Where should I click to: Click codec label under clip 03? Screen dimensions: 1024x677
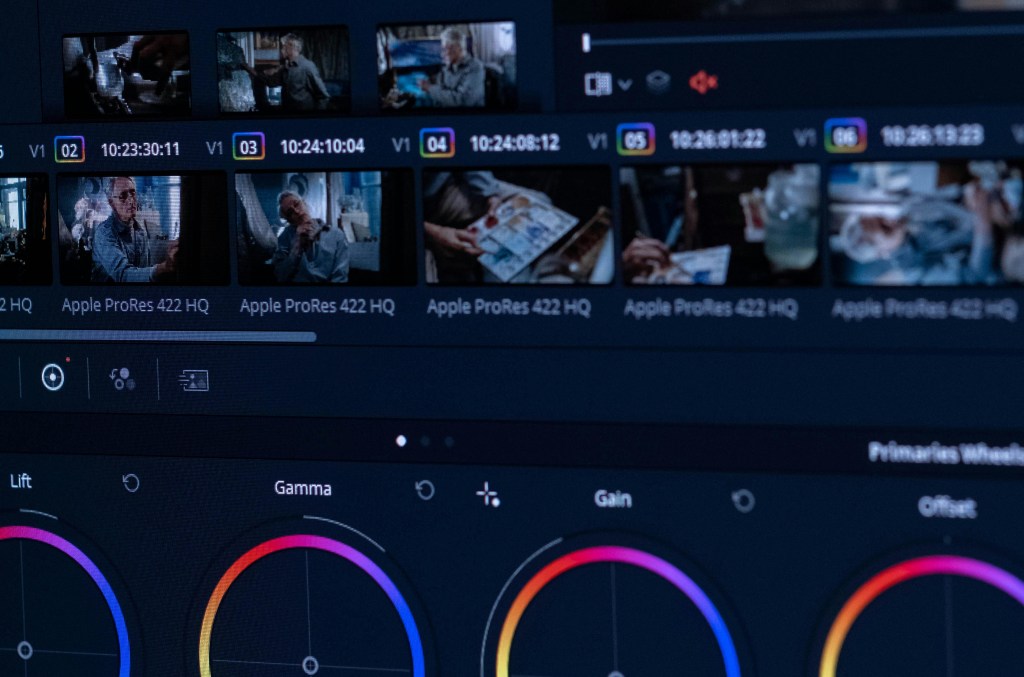tap(317, 307)
